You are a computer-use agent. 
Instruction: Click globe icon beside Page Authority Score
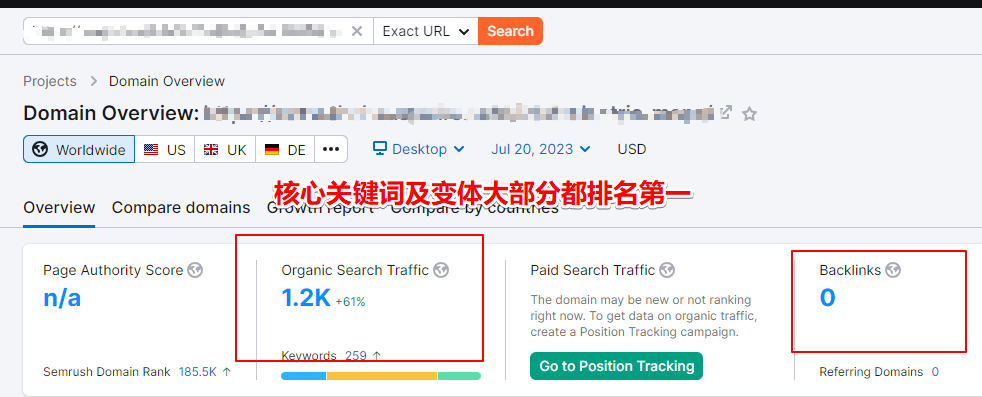point(195,271)
